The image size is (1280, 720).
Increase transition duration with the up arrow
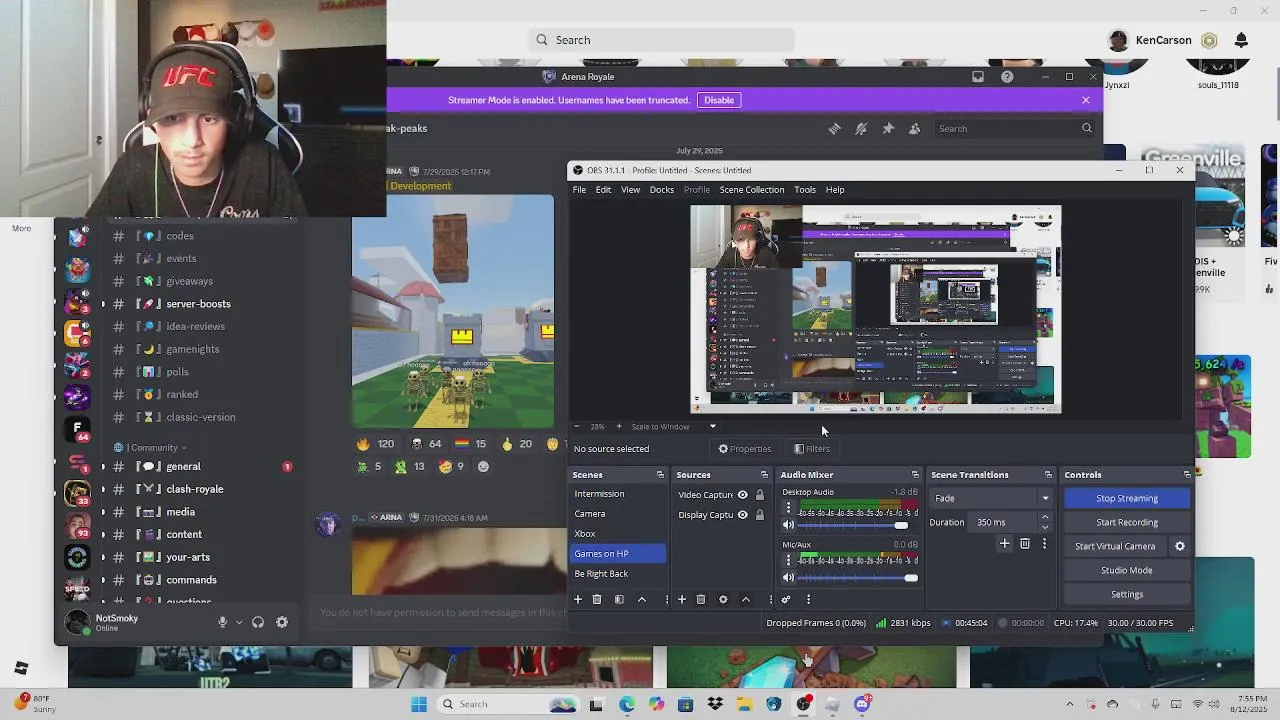(1045, 517)
